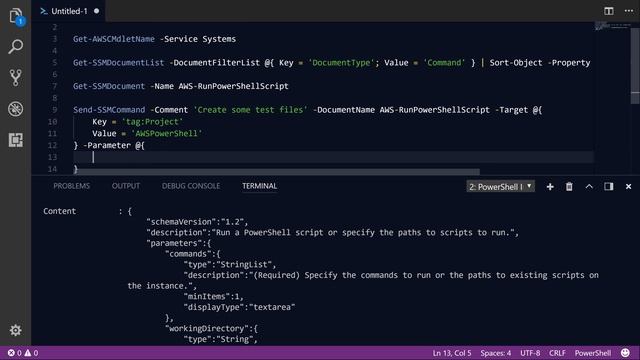Viewport: 640px width, 360px height.
Task: Select the Untitled-1 editor tab
Action: (x=69, y=11)
